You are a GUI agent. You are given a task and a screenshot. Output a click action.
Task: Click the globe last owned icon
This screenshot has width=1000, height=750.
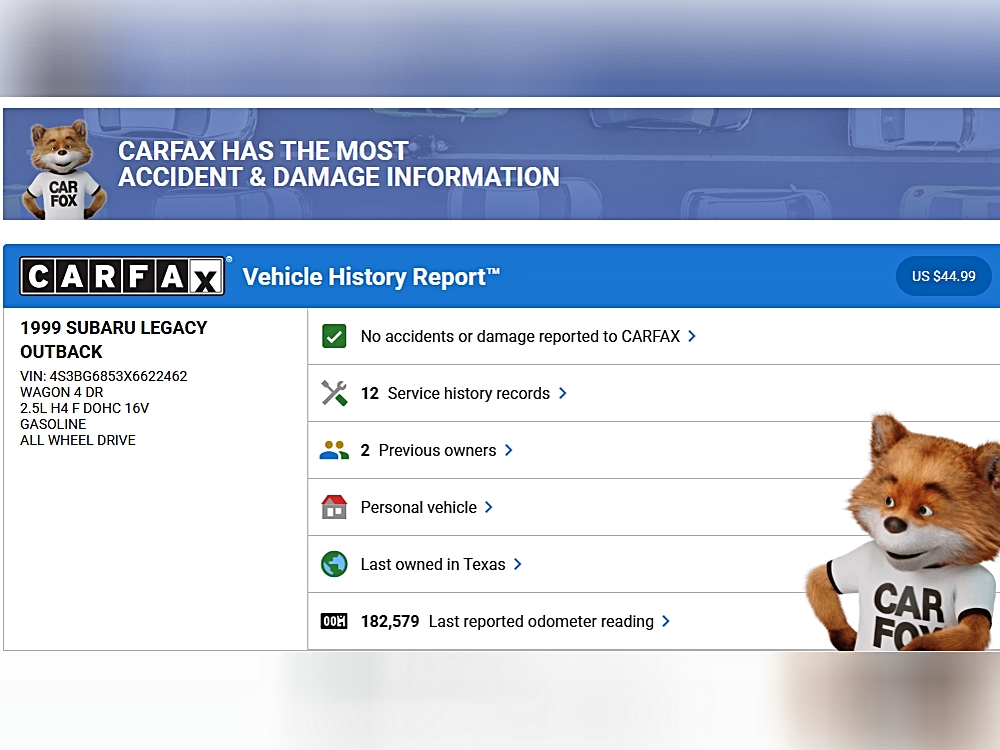pyautogui.click(x=334, y=564)
